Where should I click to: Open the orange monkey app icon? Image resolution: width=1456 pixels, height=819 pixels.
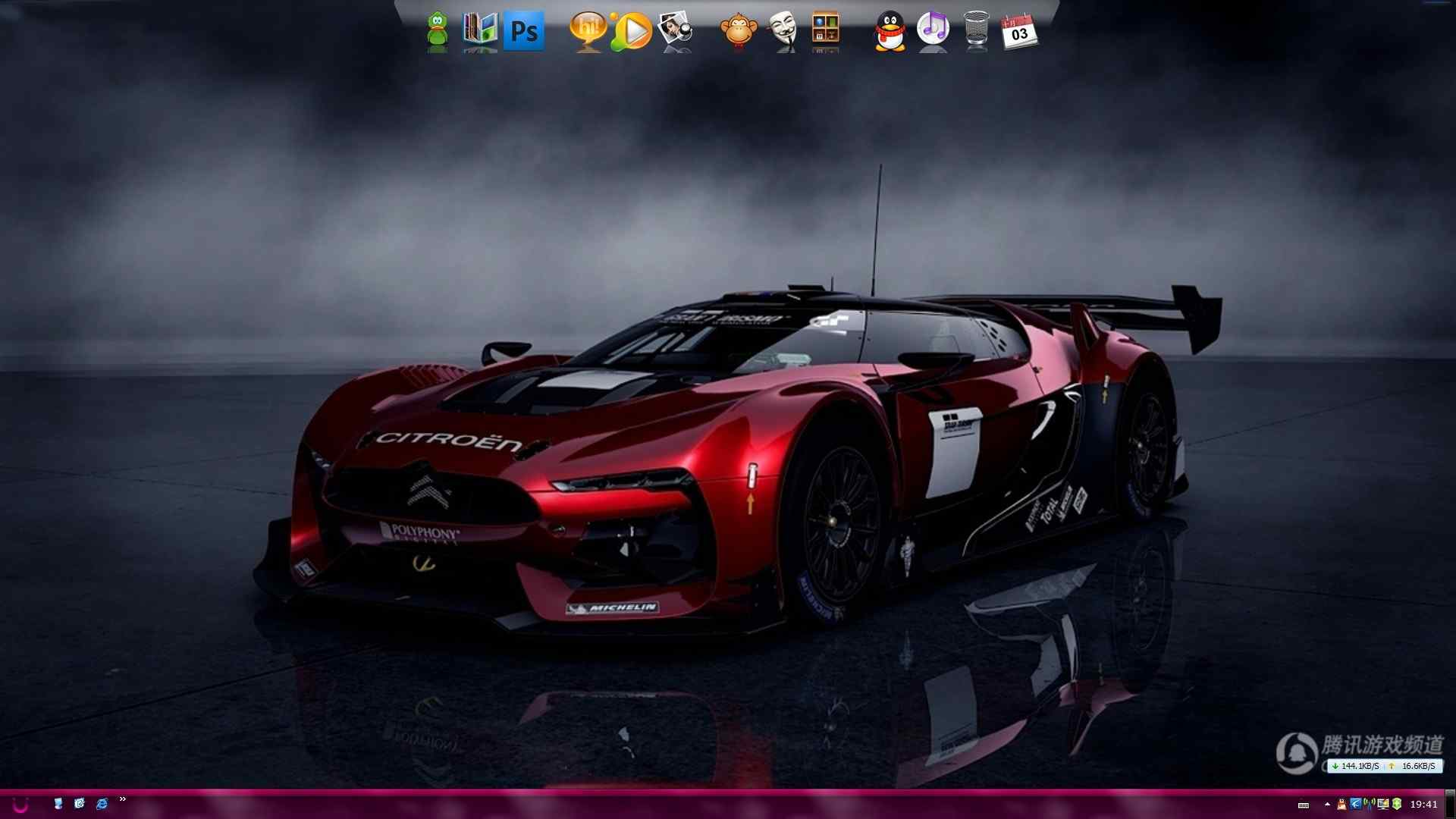point(739,30)
